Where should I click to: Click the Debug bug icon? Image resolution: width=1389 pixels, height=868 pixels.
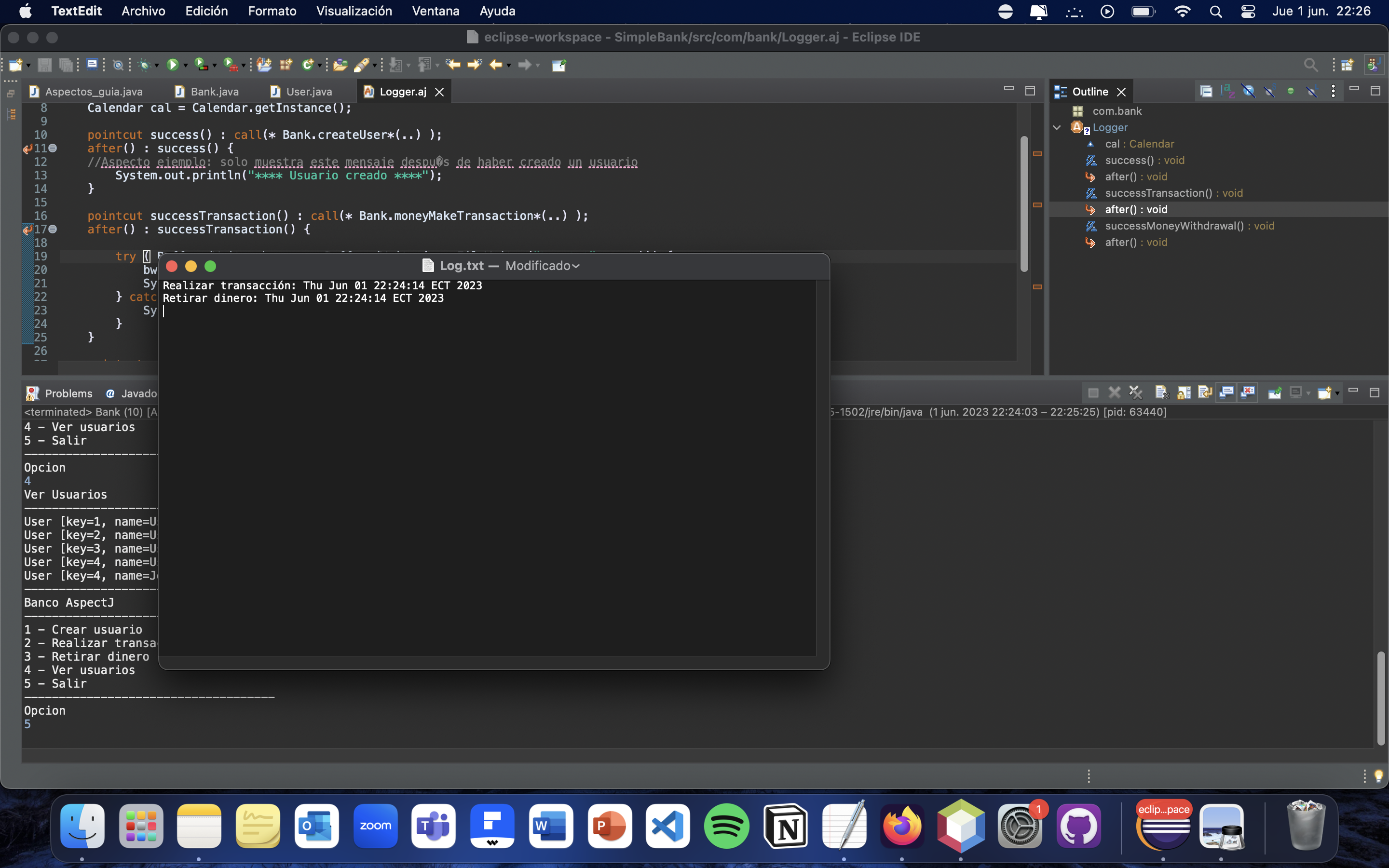pos(144,65)
